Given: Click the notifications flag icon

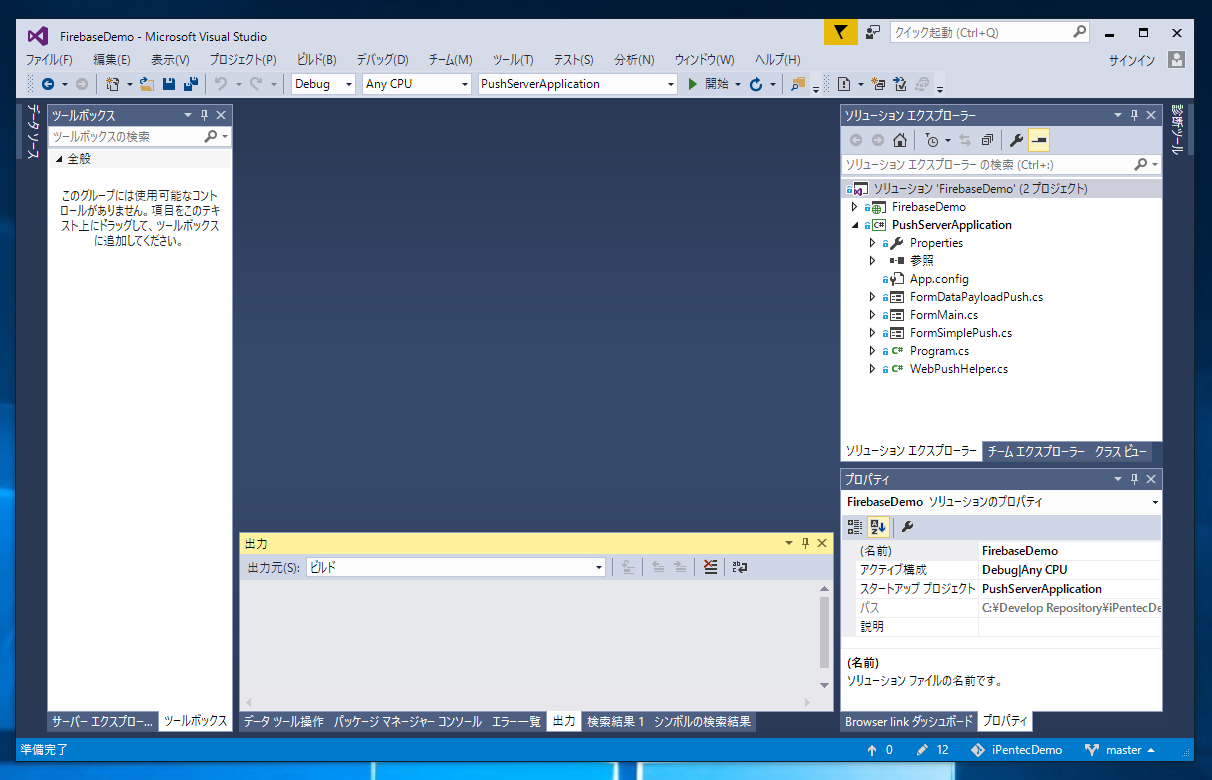Looking at the screenshot, I should coord(840,32).
